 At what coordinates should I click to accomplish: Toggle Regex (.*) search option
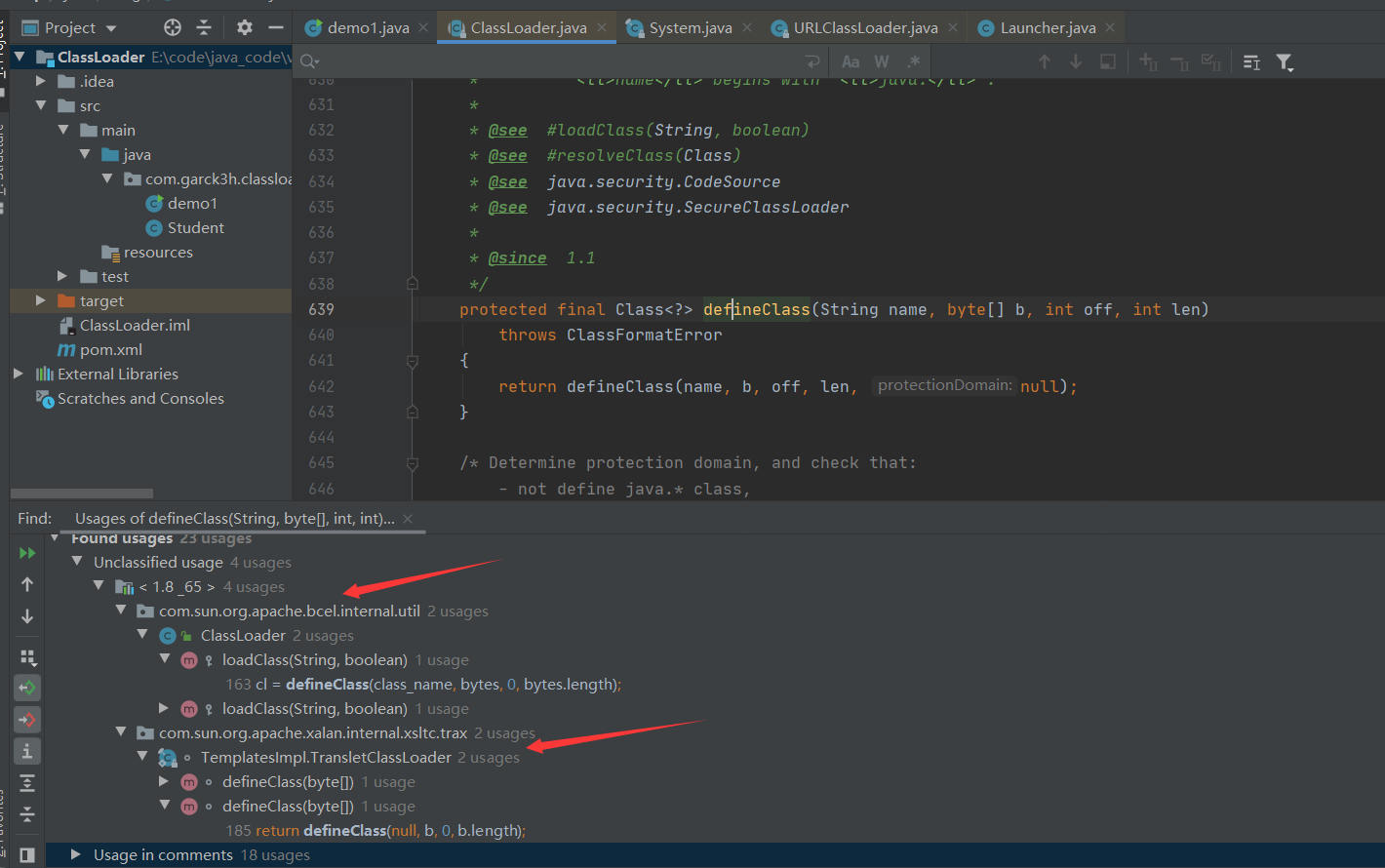913,61
